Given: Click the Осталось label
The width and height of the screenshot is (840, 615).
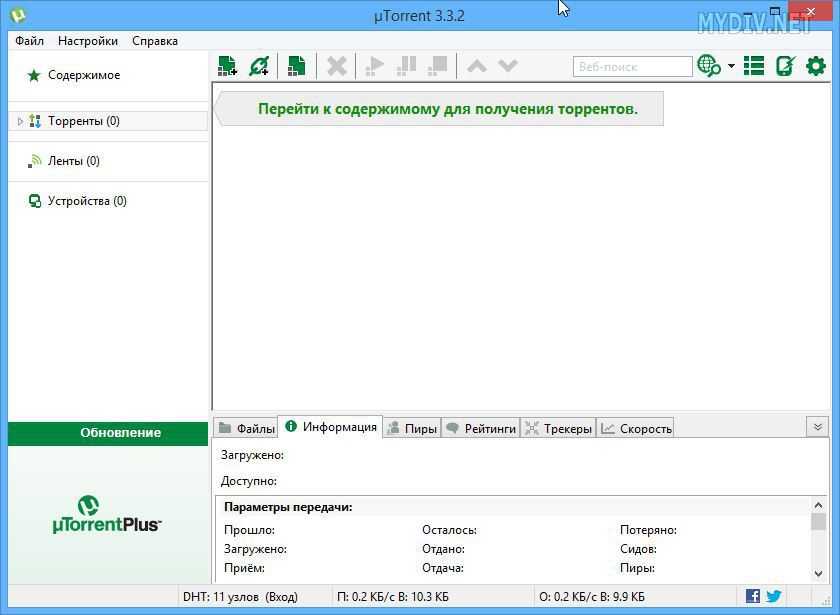Looking at the screenshot, I should pyautogui.click(x=449, y=530).
